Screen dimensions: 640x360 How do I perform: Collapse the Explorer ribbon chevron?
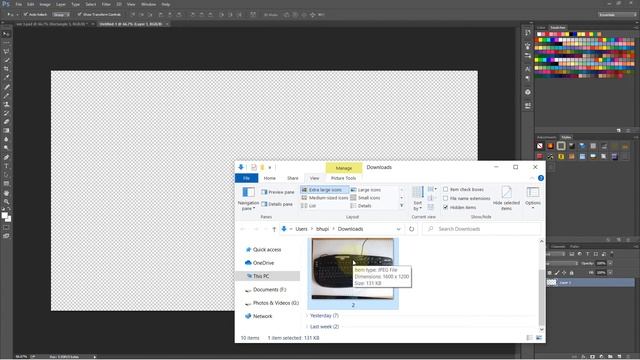click(532, 178)
